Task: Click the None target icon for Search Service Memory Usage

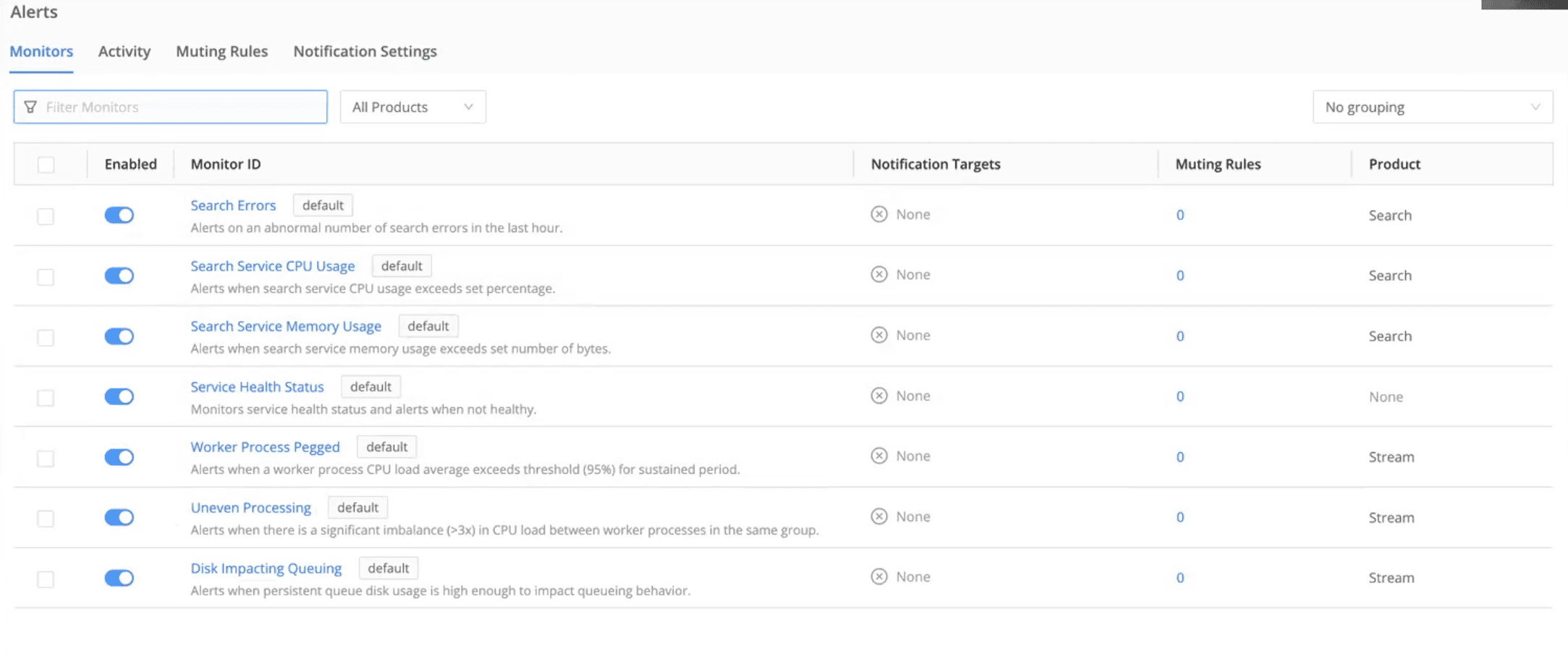Action: pyautogui.click(x=878, y=335)
